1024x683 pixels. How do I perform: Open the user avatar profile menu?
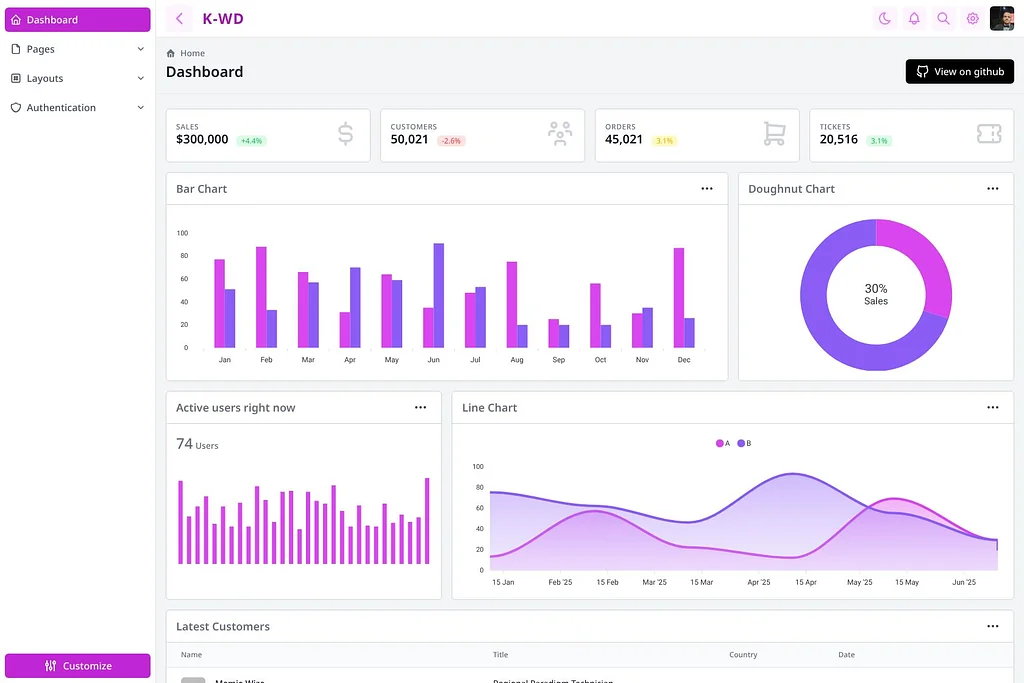tap(1002, 18)
